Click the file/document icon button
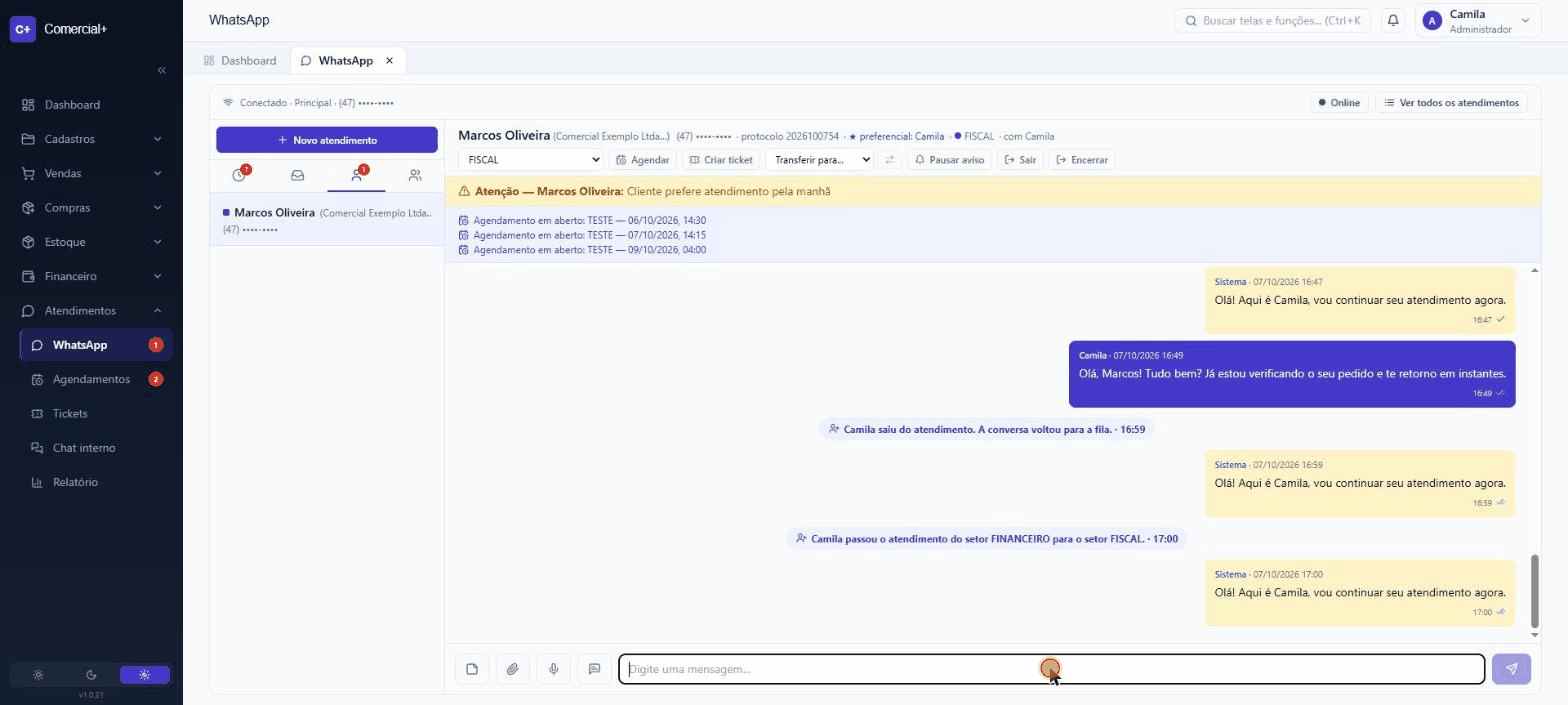The width and height of the screenshot is (1568, 705). [472, 669]
